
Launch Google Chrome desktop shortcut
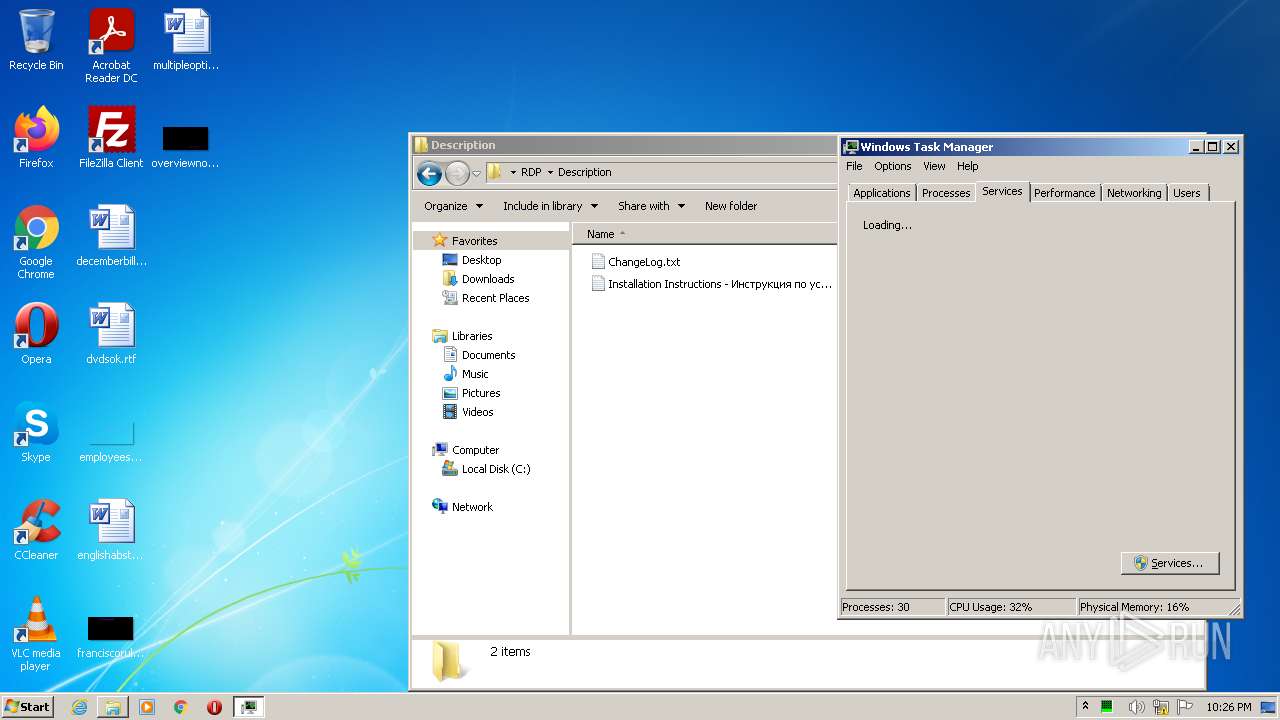(36, 242)
